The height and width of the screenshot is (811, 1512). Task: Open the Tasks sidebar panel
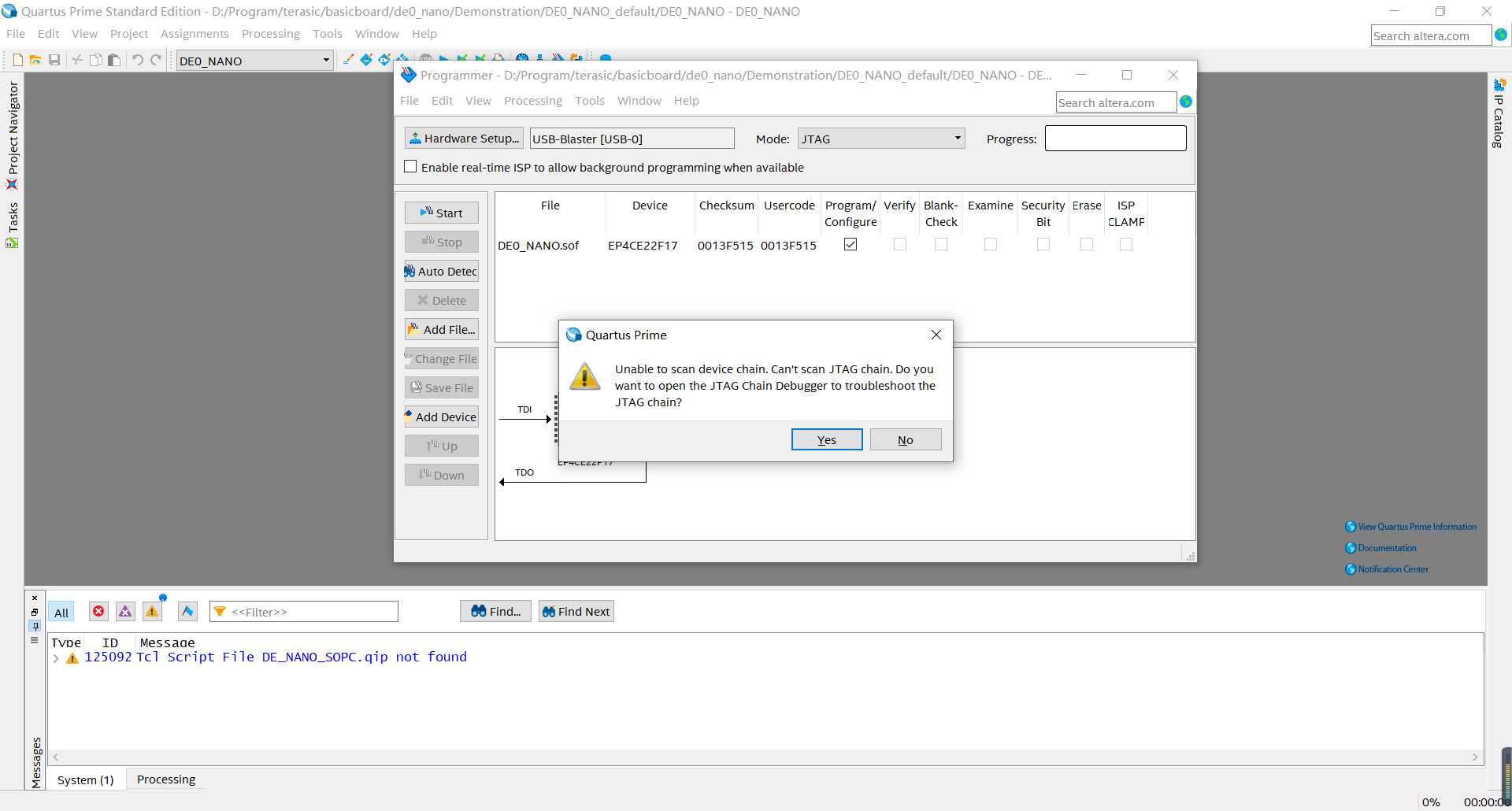click(13, 225)
